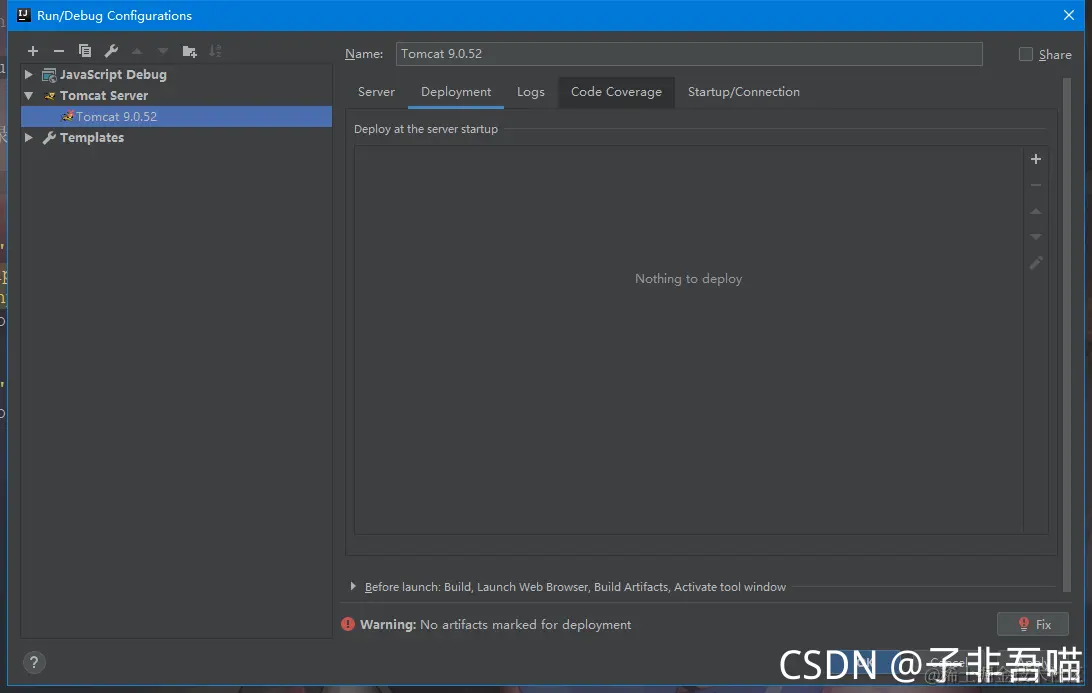Create new folder for configurations
Image resolution: width=1092 pixels, height=693 pixels.
[189, 51]
